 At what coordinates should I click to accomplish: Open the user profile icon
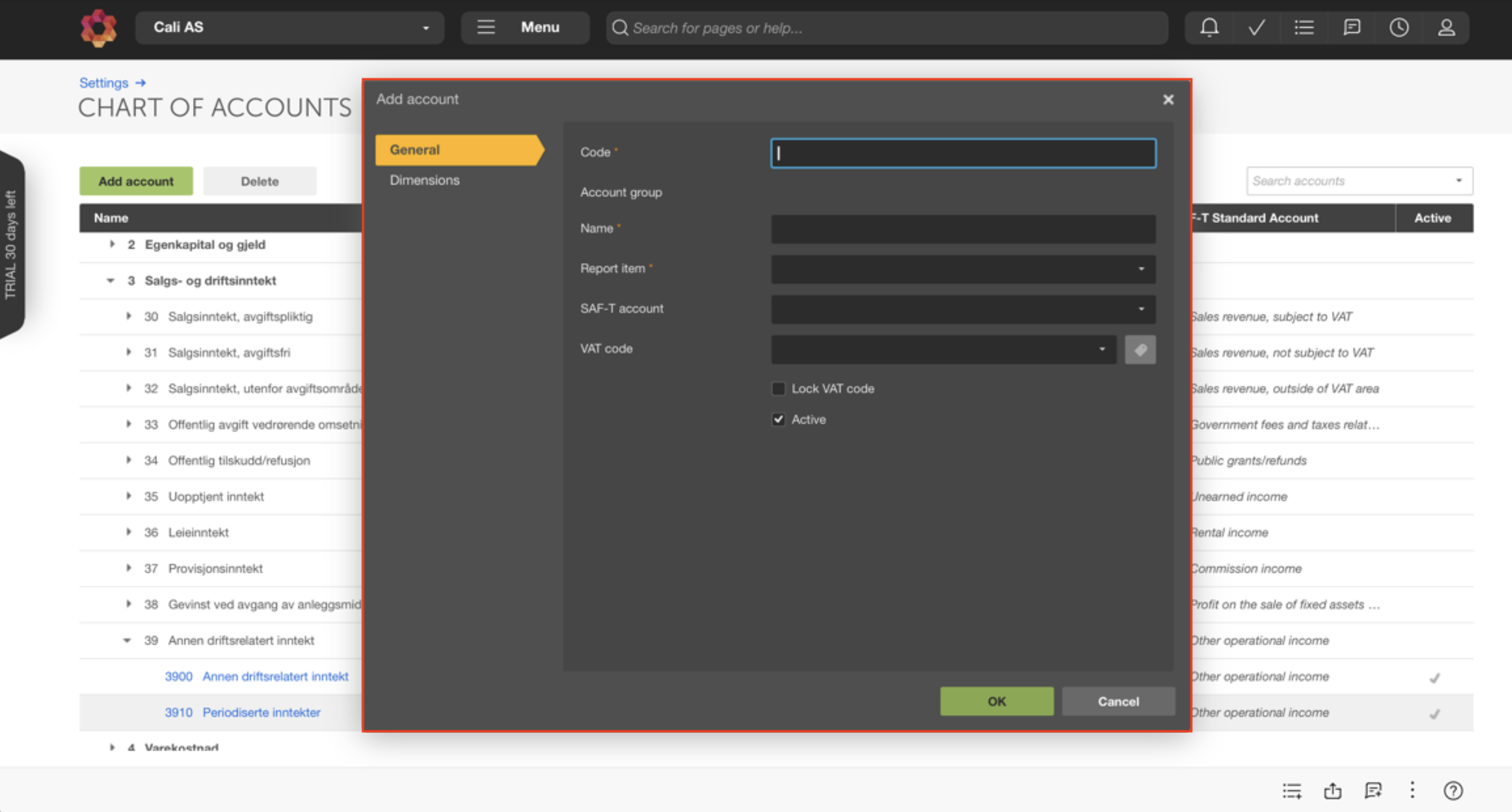click(x=1446, y=28)
